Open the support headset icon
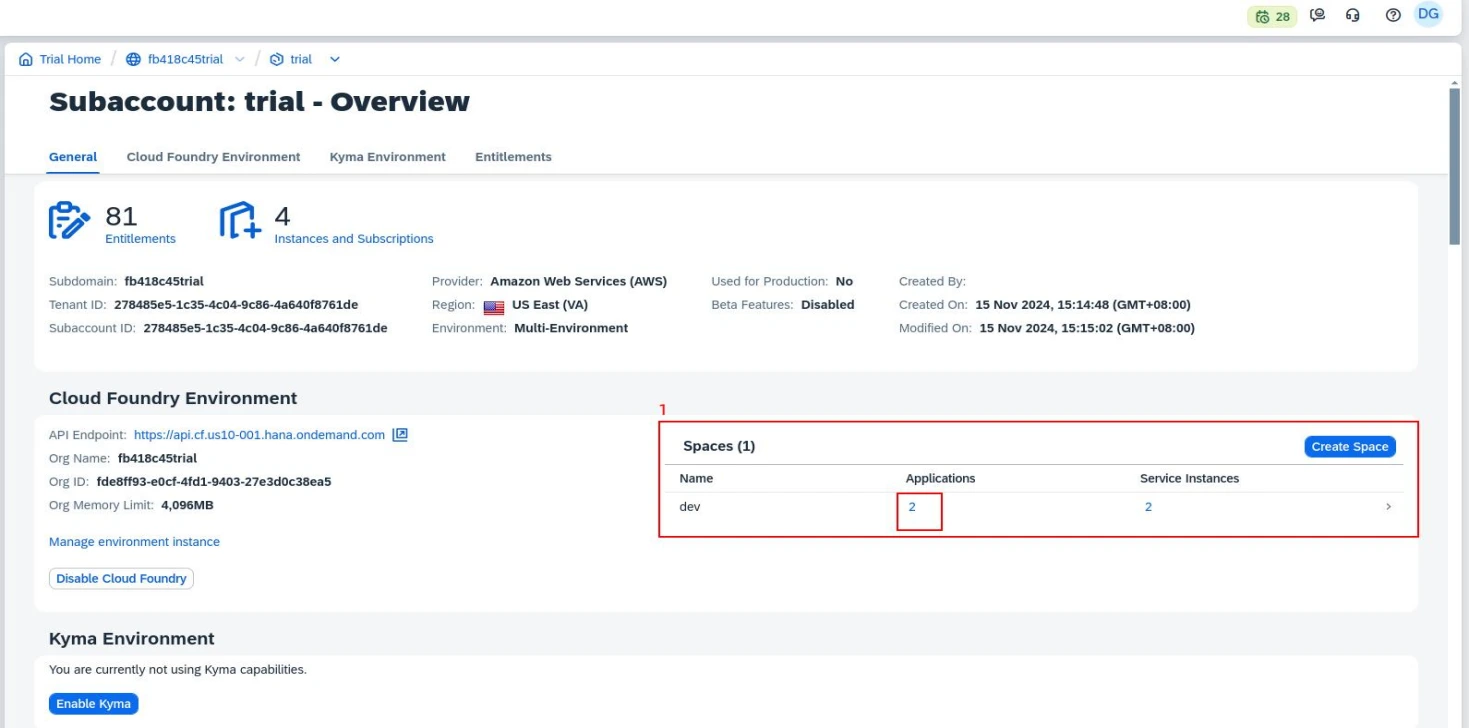The image size is (1469, 728). click(x=1353, y=15)
